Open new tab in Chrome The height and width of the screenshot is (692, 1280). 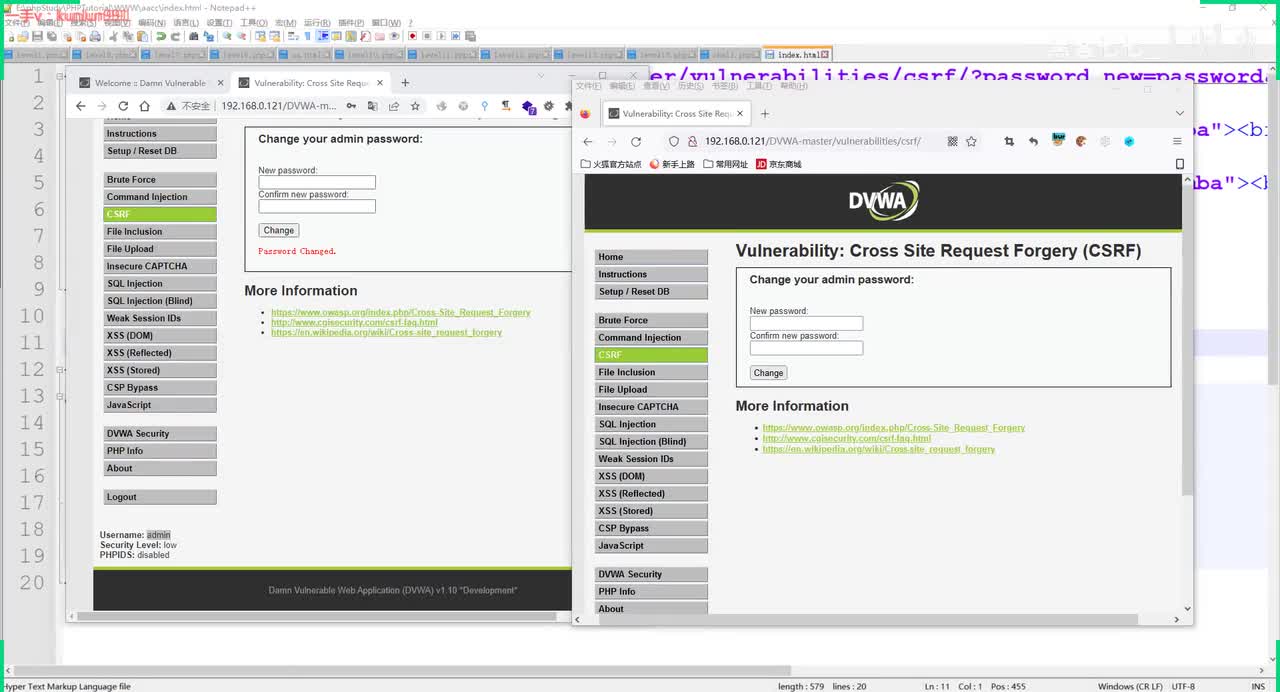coord(405,83)
